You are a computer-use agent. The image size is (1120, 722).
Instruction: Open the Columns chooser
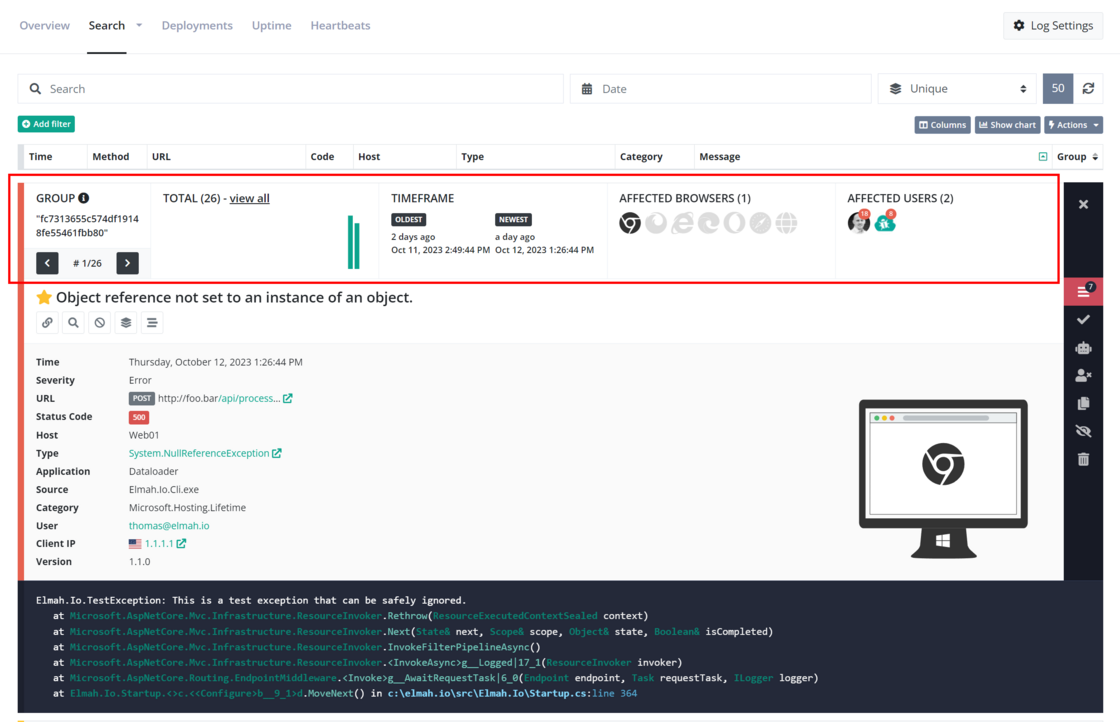pyautogui.click(x=942, y=125)
